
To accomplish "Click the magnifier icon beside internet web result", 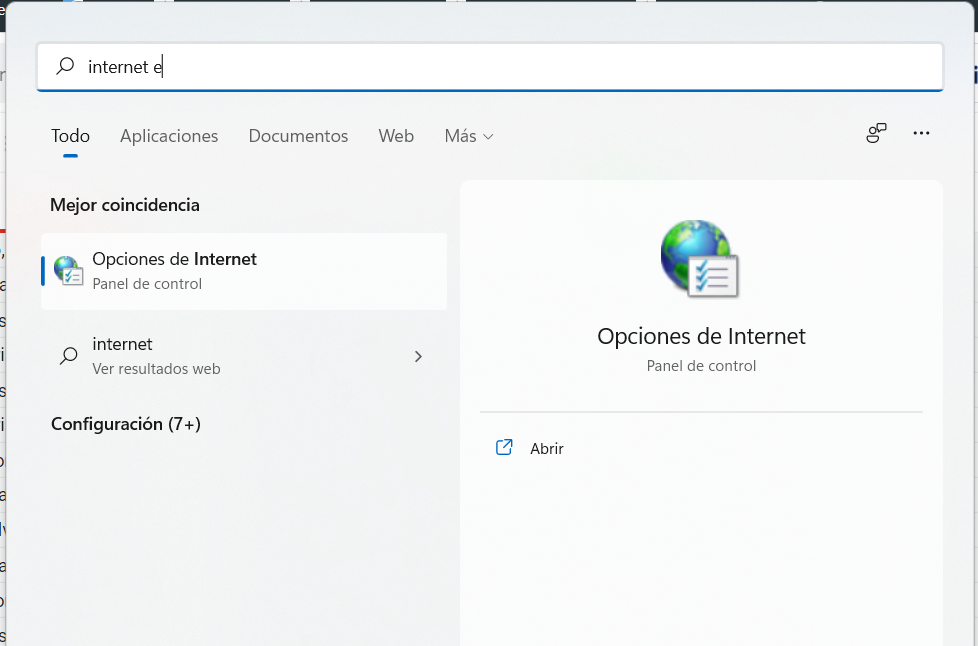I will pyautogui.click(x=69, y=356).
